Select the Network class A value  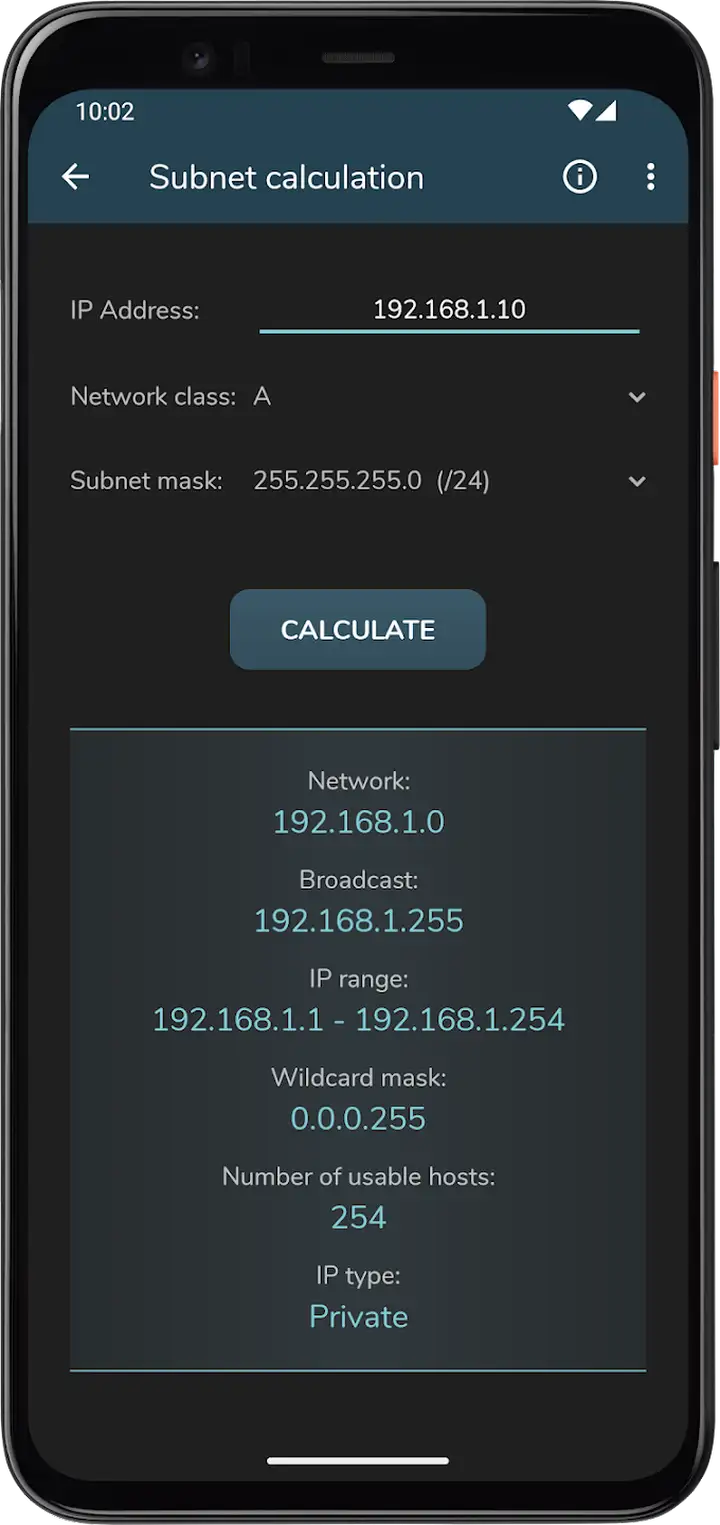(262, 397)
